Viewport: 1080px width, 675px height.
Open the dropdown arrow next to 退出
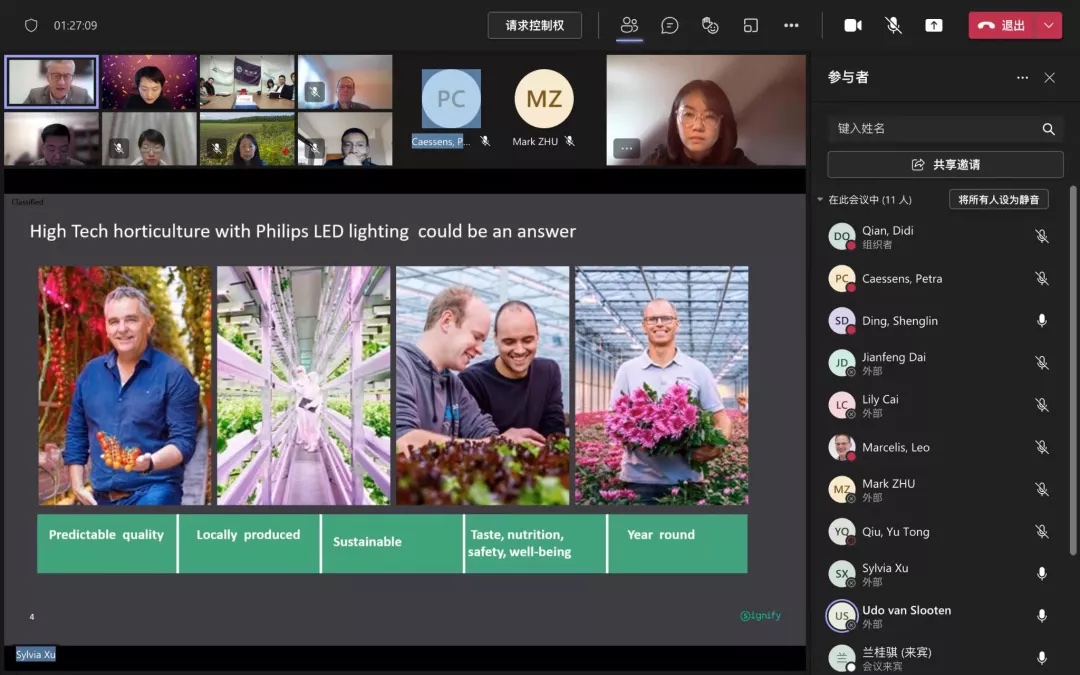click(x=1049, y=25)
